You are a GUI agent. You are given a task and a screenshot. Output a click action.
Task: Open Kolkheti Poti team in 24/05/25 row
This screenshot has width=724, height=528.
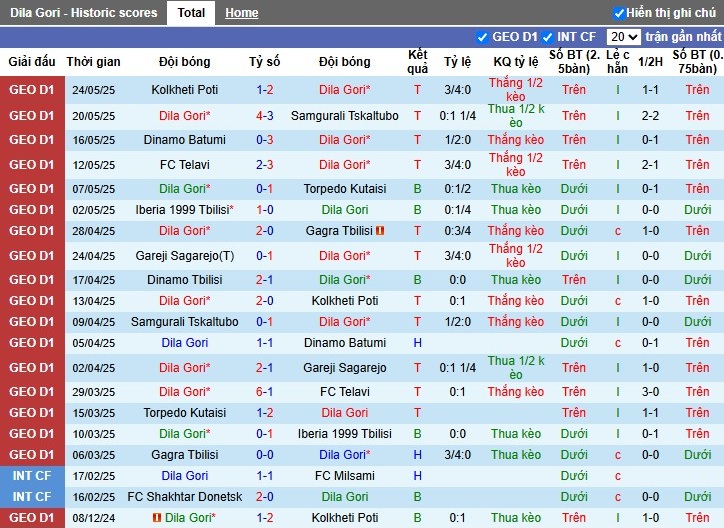[185, 90]
